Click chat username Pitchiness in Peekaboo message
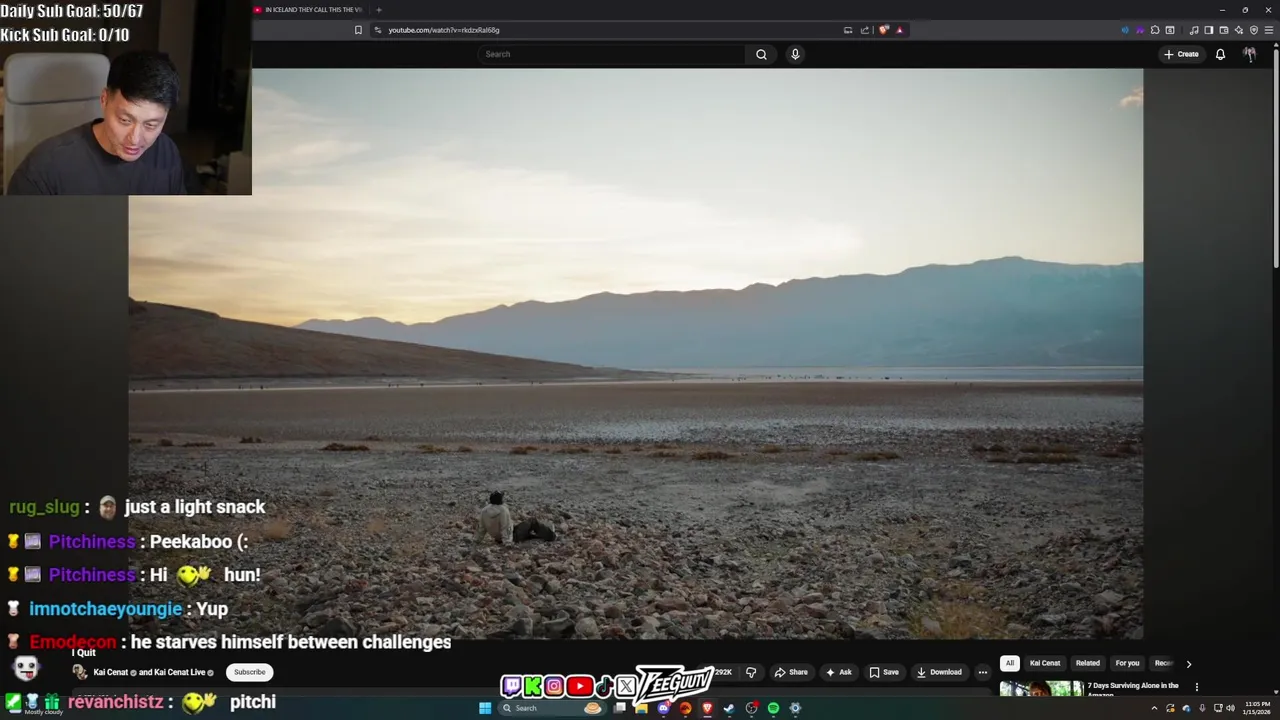 click(92, 541)
